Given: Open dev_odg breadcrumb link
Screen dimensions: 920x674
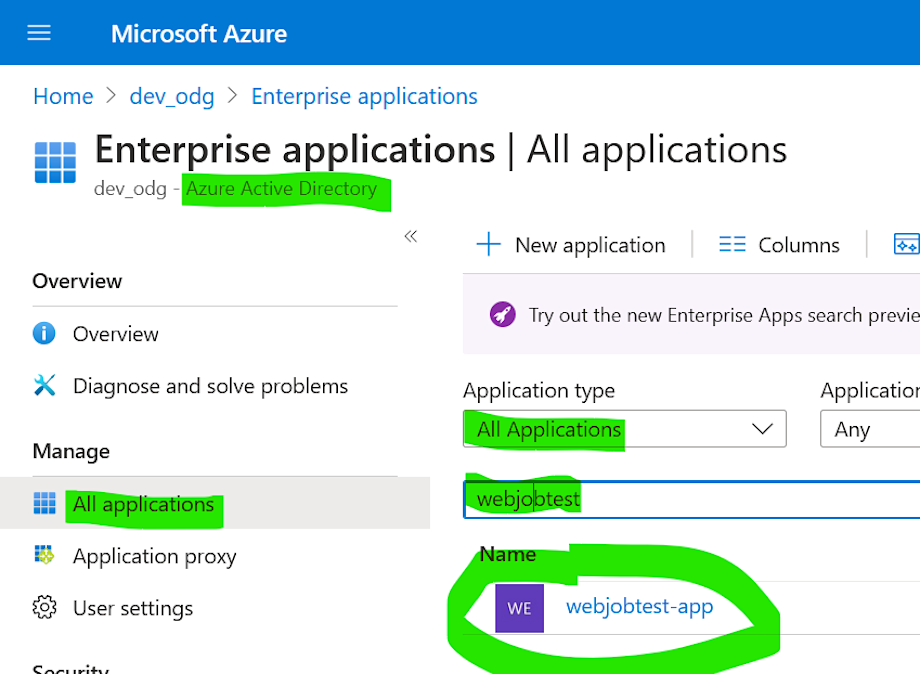Looking at the screenshot, I should pos(172,96).
